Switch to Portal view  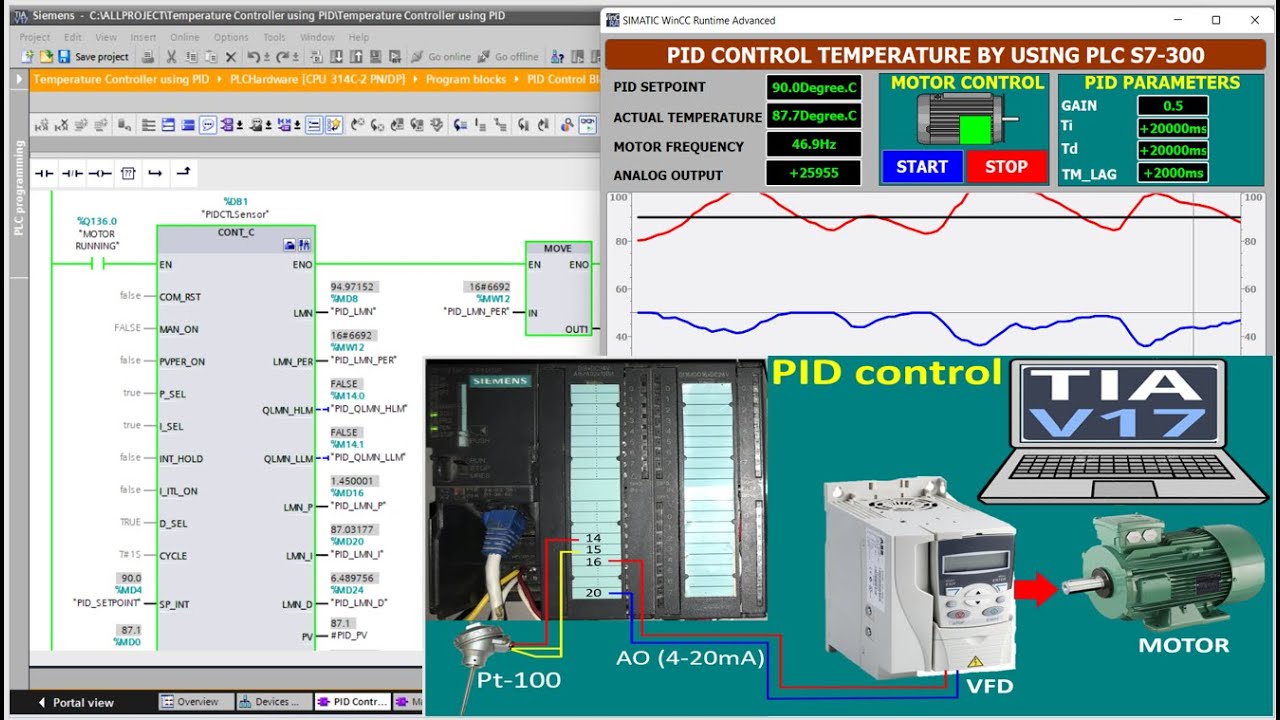75,702
